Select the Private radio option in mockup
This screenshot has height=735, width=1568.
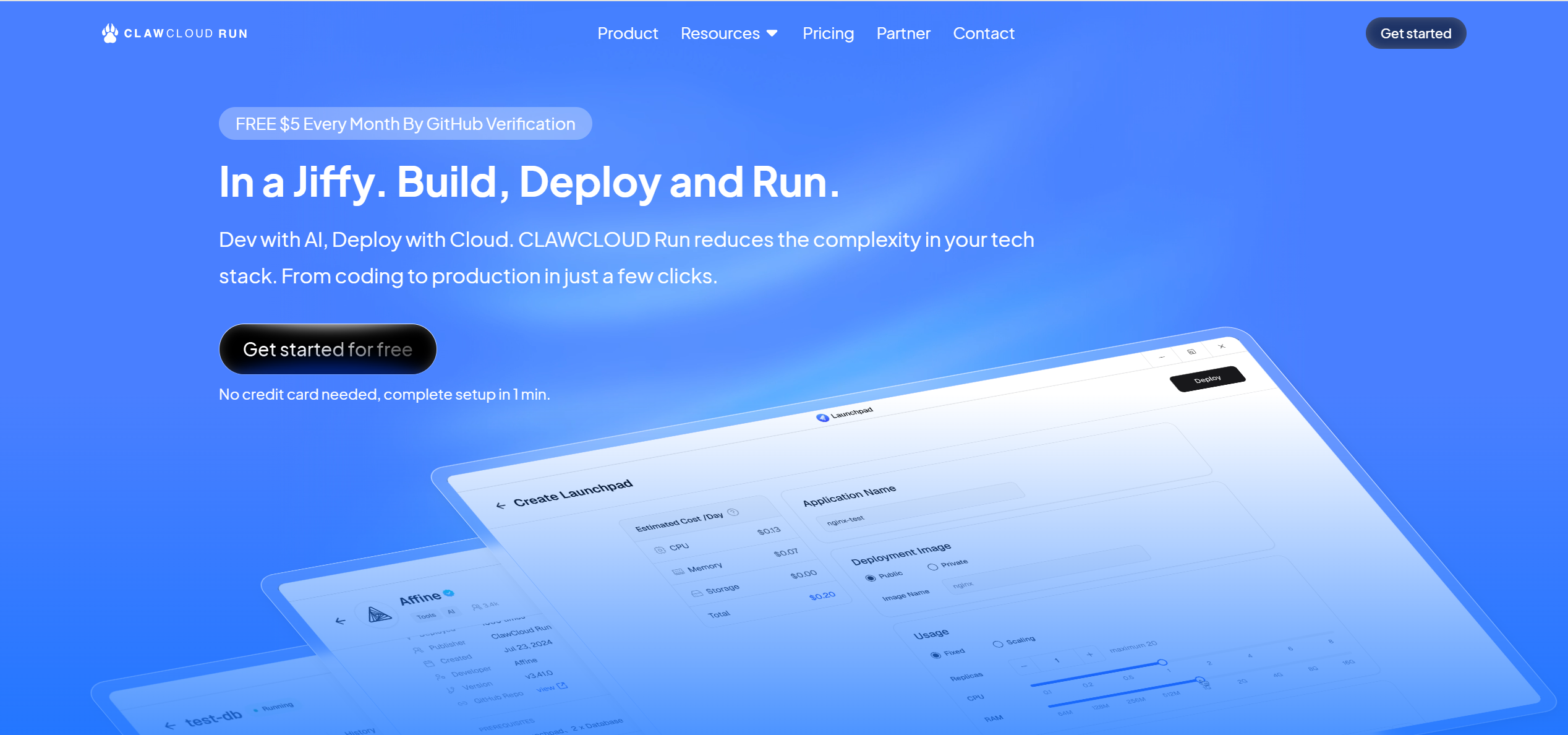(932, 567)
